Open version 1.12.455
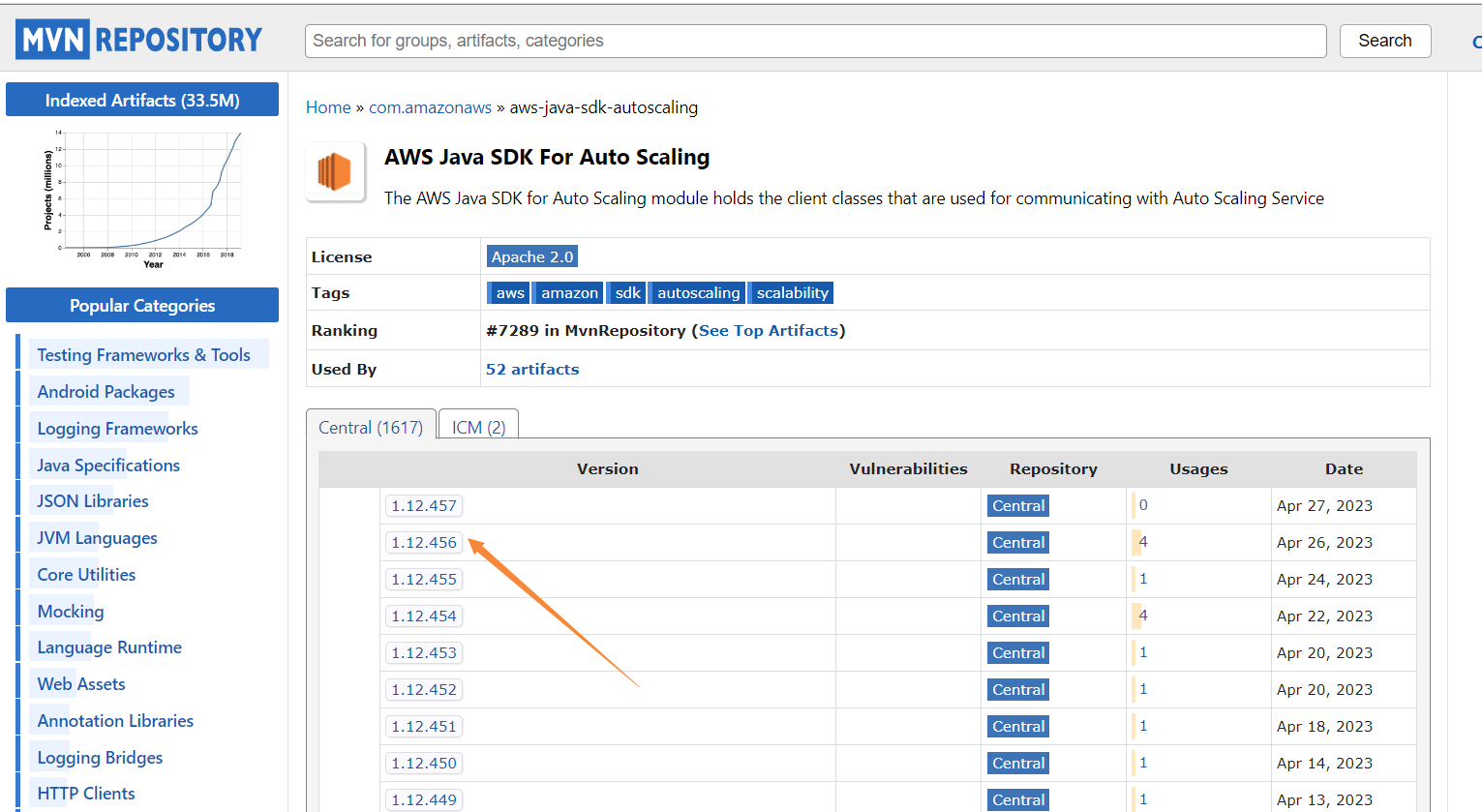1482x812 pixels. tap(424, 580)
